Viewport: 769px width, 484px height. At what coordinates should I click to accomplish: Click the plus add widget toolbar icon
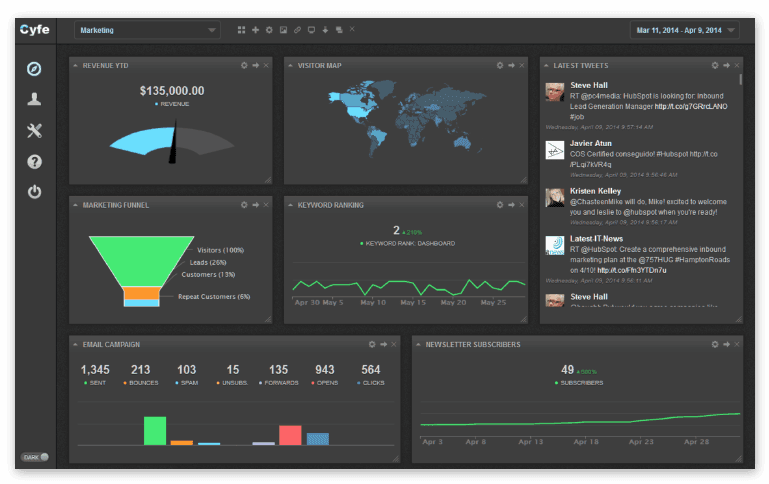point(255,30)
